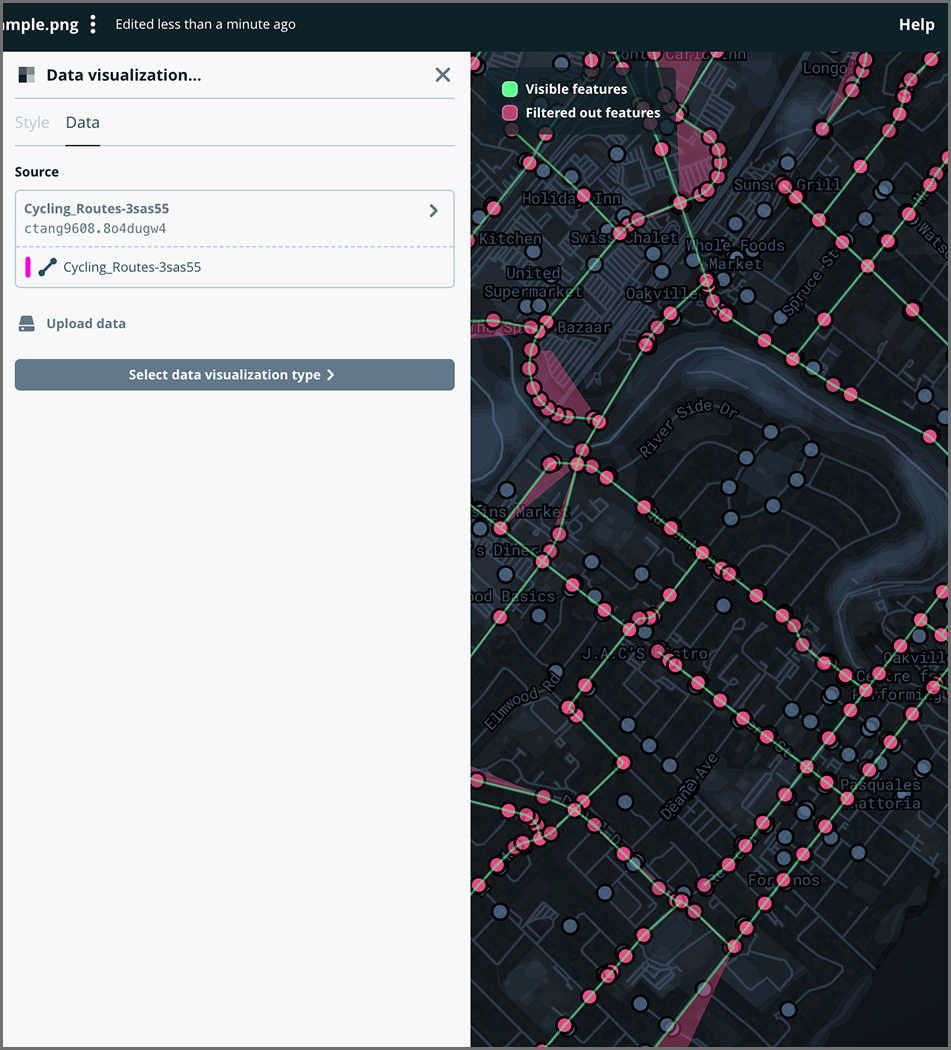Click Select data visualization type
Image resolution: width=951 pixels, height=1050 pixels.
click(234, 375)
